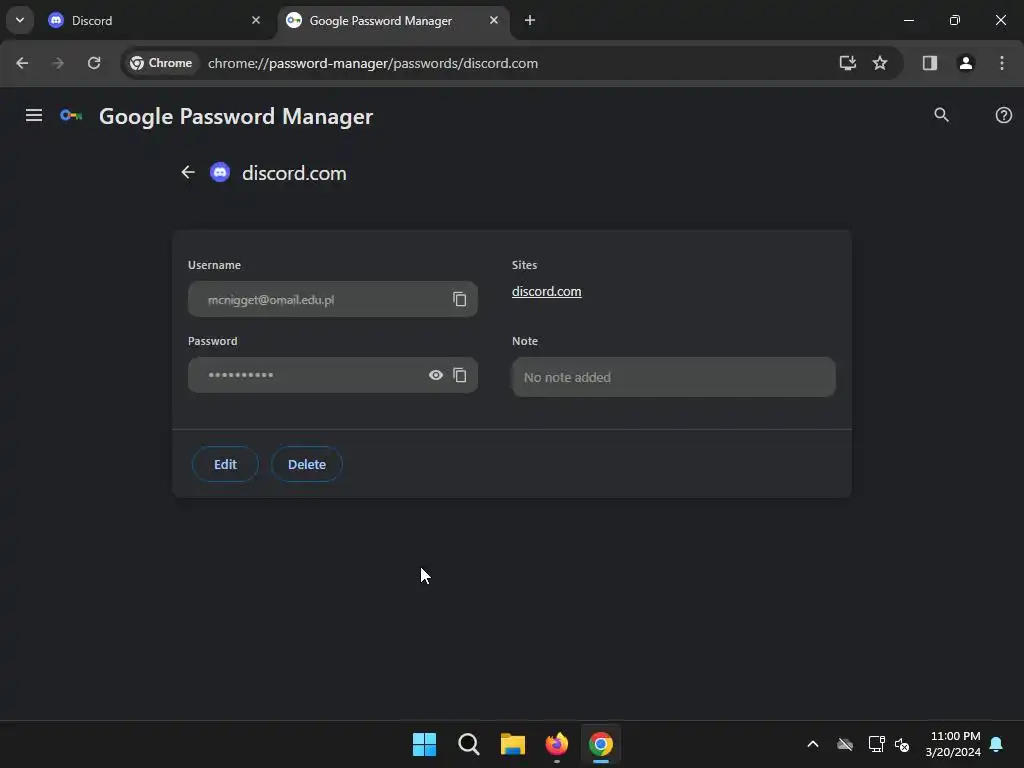Open the Password Manager hamburger menu

click(34, 116)
